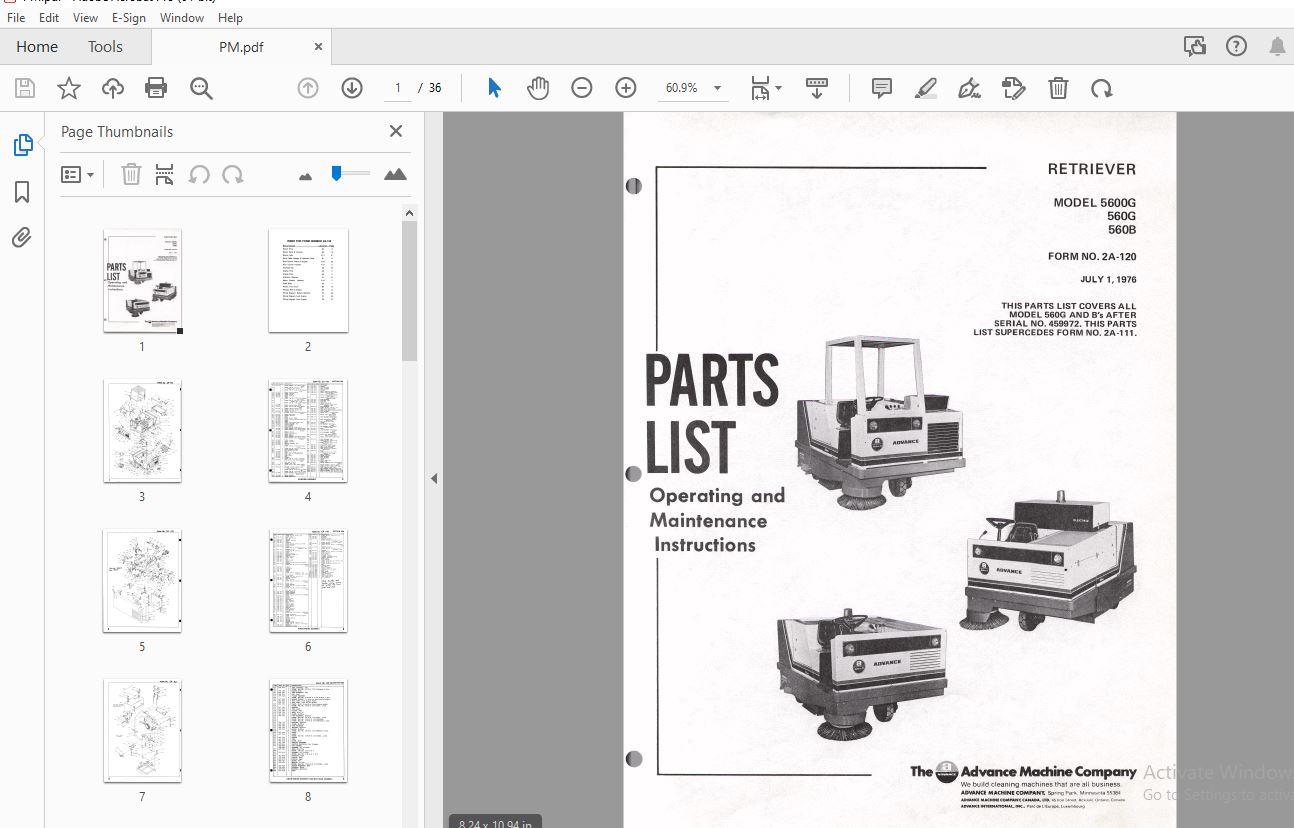Collapse the navigation pane arrow

(x=434, y=479)
